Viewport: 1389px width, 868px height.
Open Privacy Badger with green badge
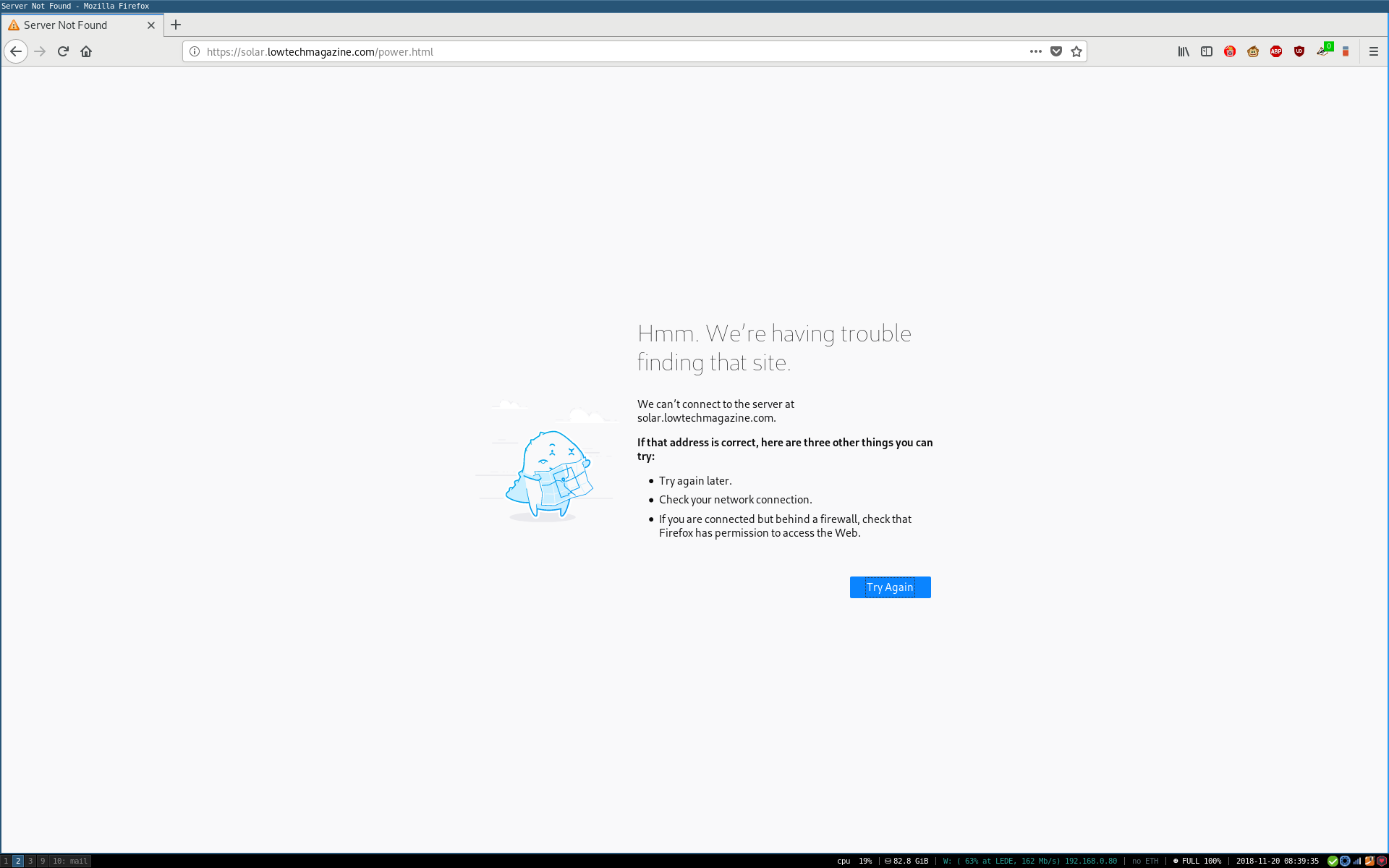point(1323,51)
